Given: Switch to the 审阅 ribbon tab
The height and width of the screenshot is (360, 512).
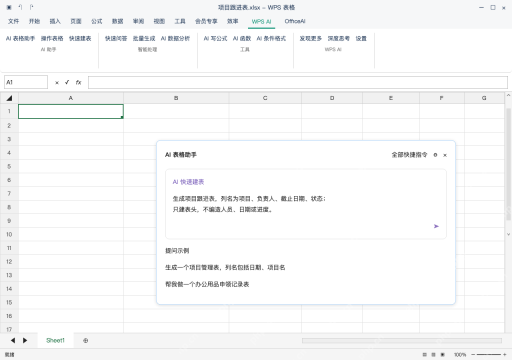Looking at the screenshot, I should click(x=138, y=21).
